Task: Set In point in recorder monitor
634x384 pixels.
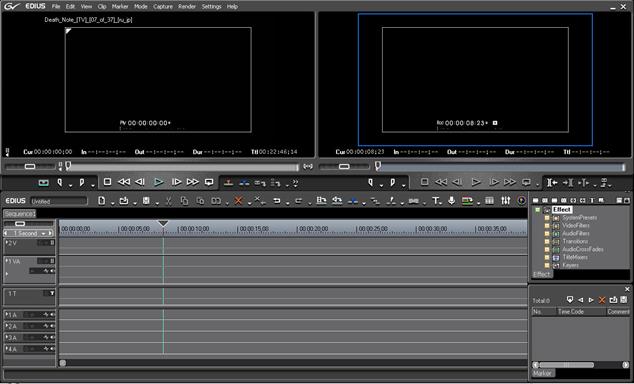Action: 370,183
